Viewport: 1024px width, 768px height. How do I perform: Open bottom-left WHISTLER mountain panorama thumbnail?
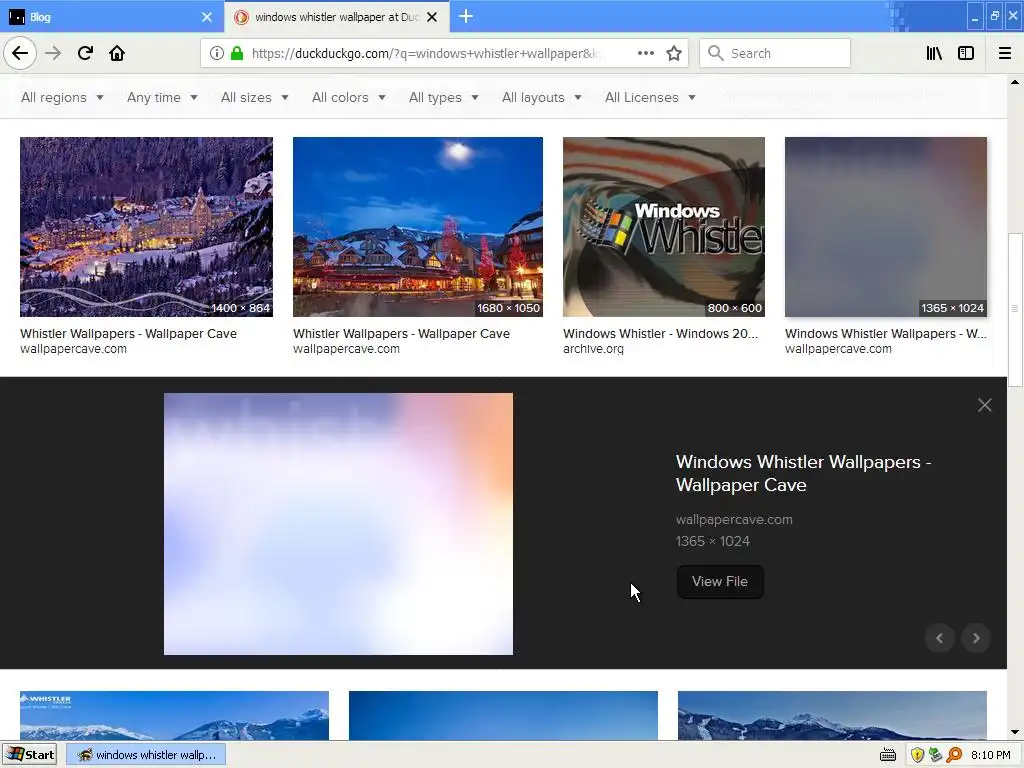pyautogui.click(x=174, y=715)
